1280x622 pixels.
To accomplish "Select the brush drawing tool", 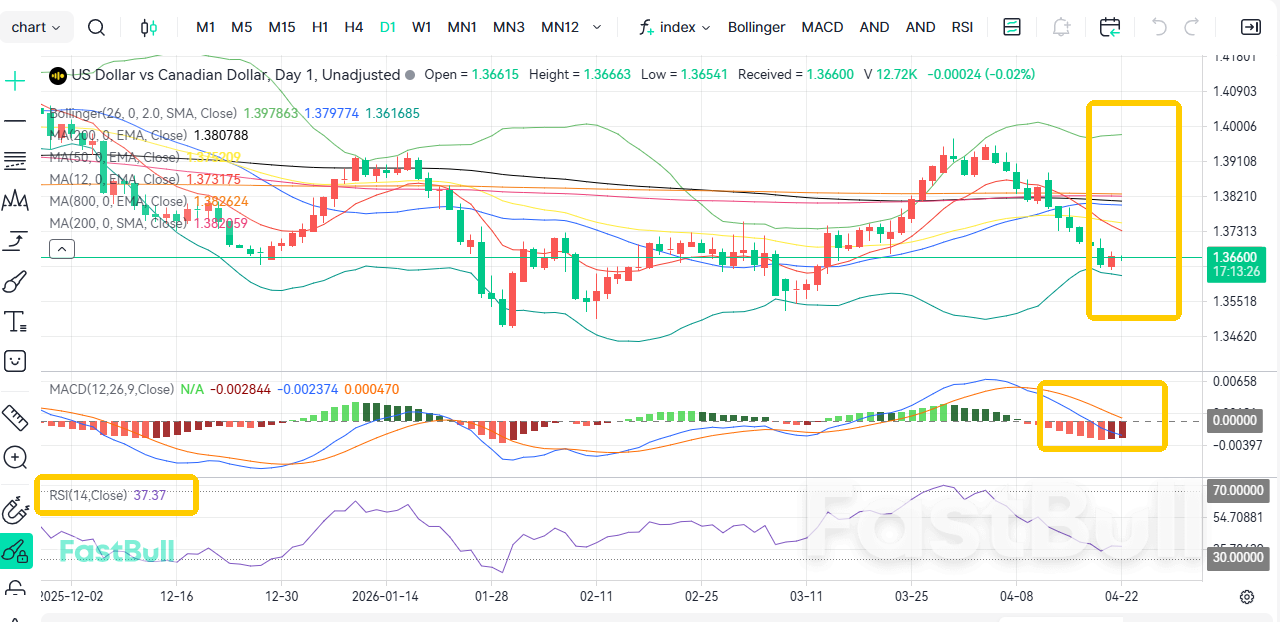I will tap(14, 281).
